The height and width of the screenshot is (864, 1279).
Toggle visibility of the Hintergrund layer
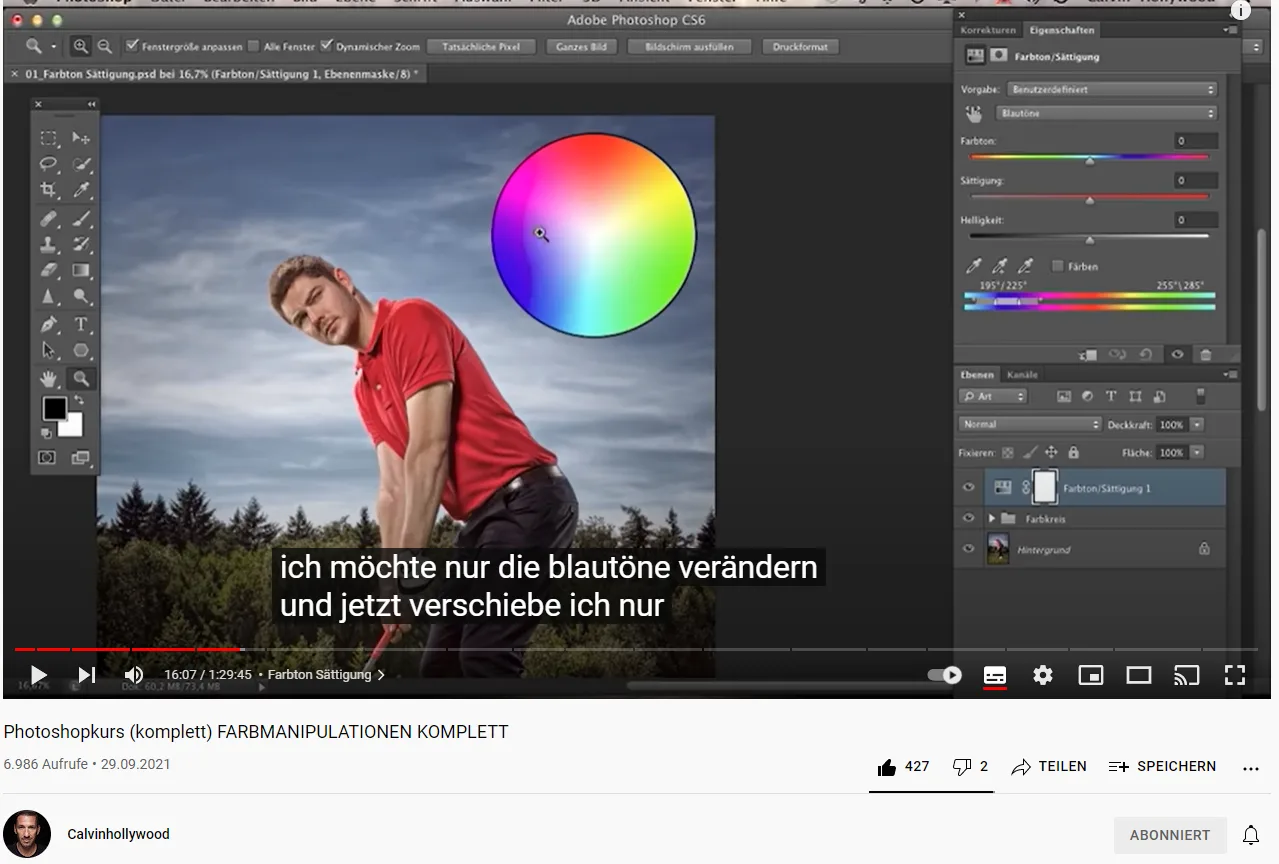tap(968, 549)
